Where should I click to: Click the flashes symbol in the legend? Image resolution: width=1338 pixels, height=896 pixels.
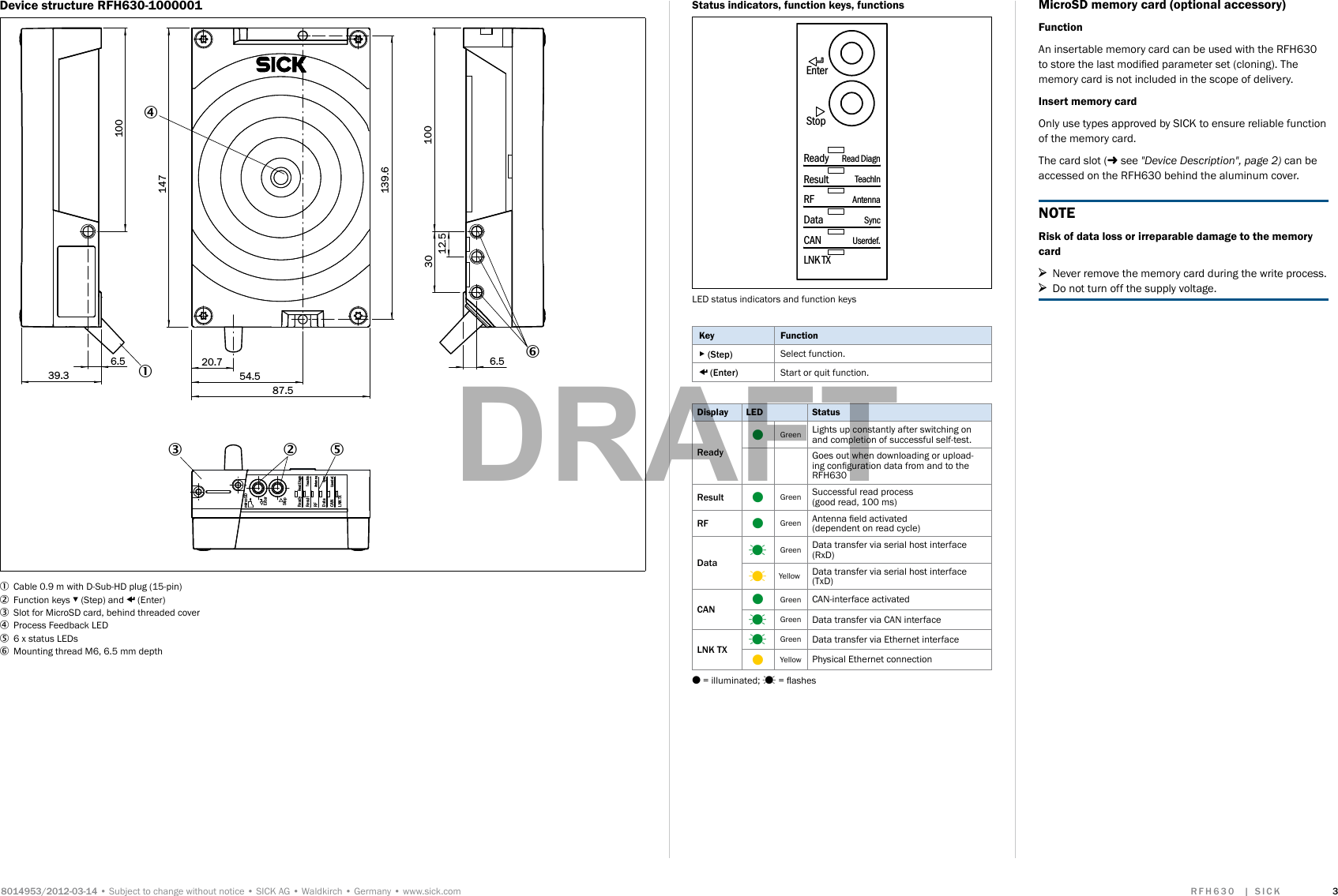[769, 680]
